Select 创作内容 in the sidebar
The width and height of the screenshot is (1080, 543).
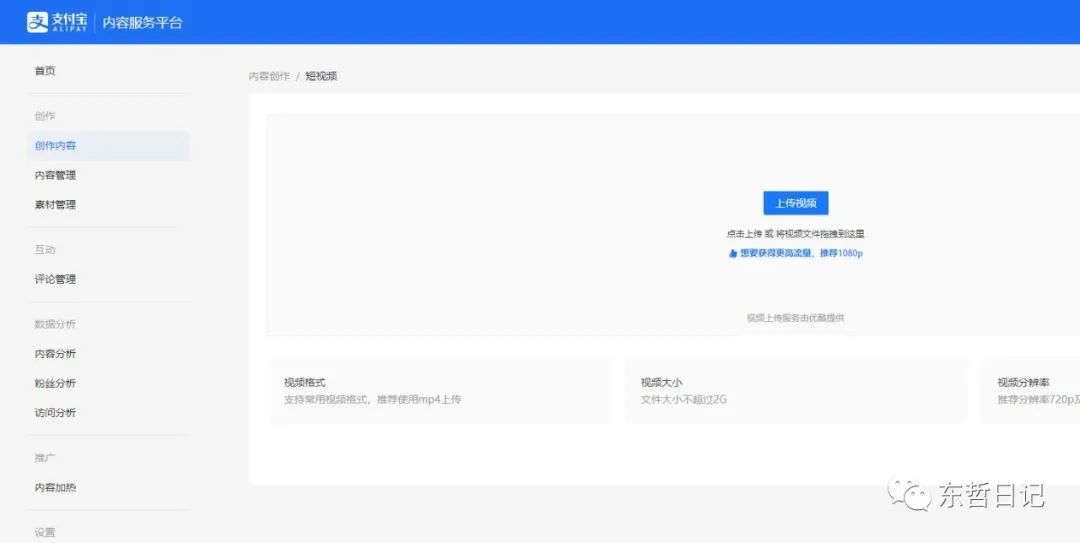pos(108,145)
